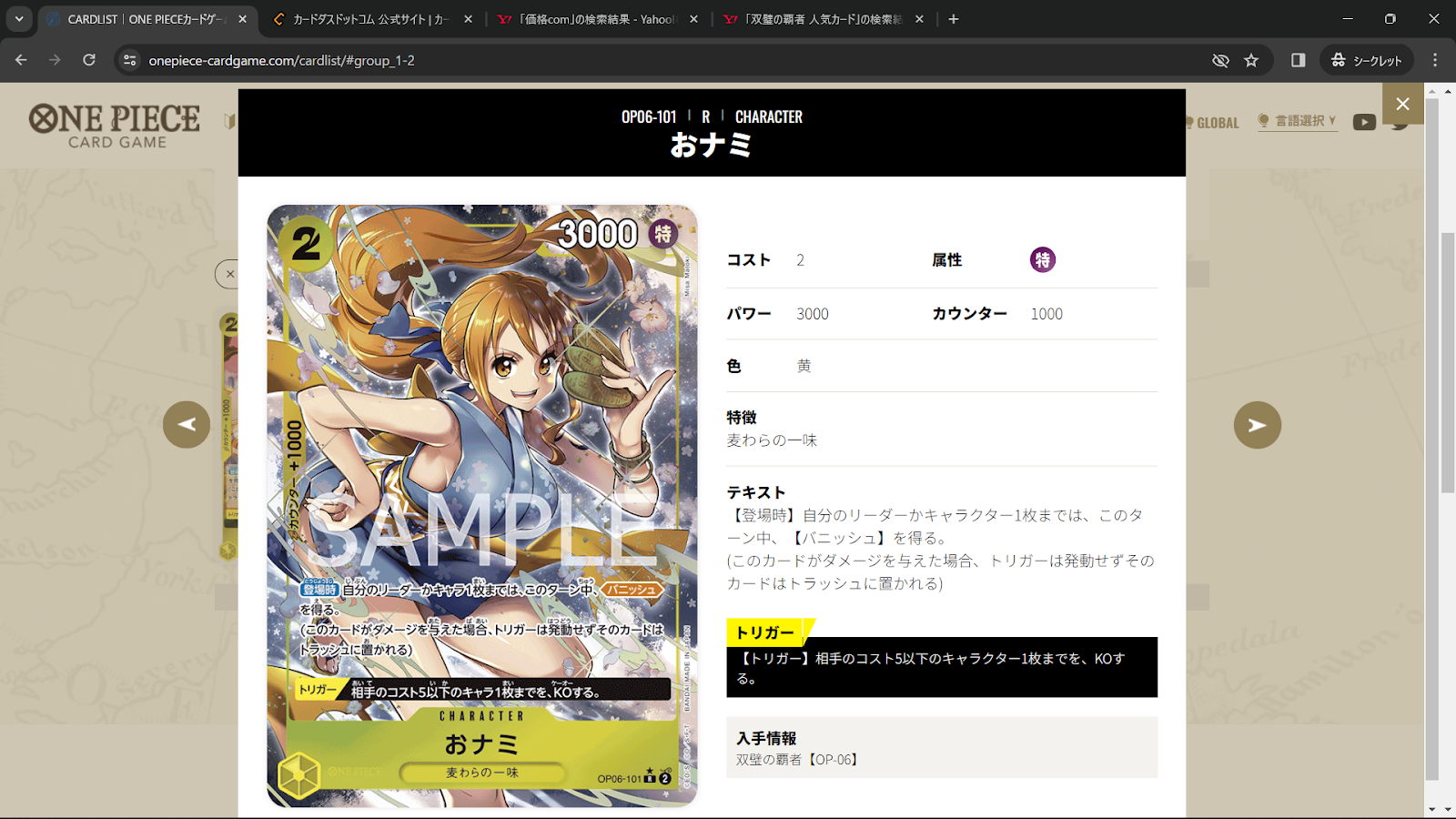Click the 双璧の覇者【OP-06】 text

point(798,760)
